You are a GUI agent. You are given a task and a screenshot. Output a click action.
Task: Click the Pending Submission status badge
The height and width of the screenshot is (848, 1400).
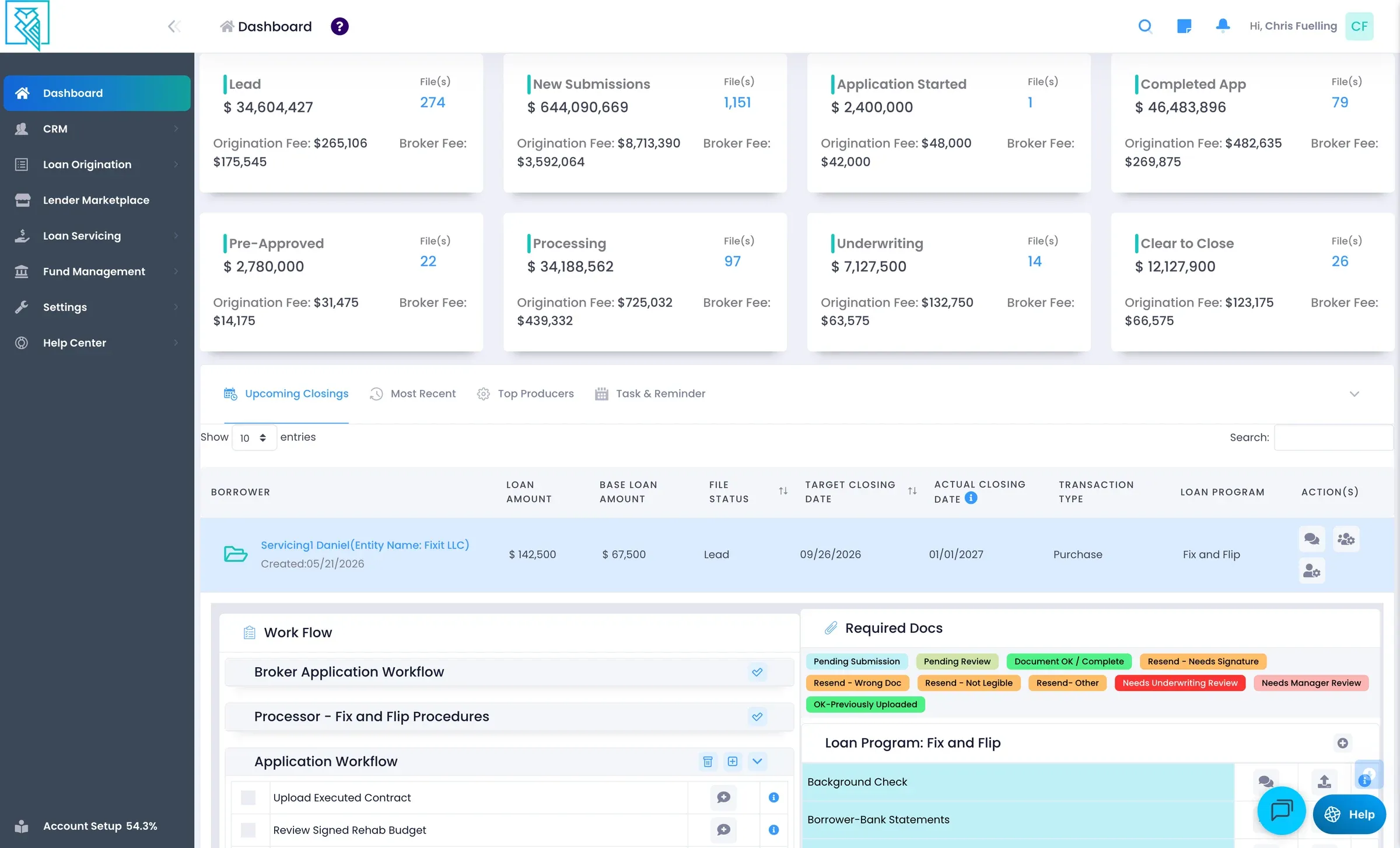tap(856, 662)
